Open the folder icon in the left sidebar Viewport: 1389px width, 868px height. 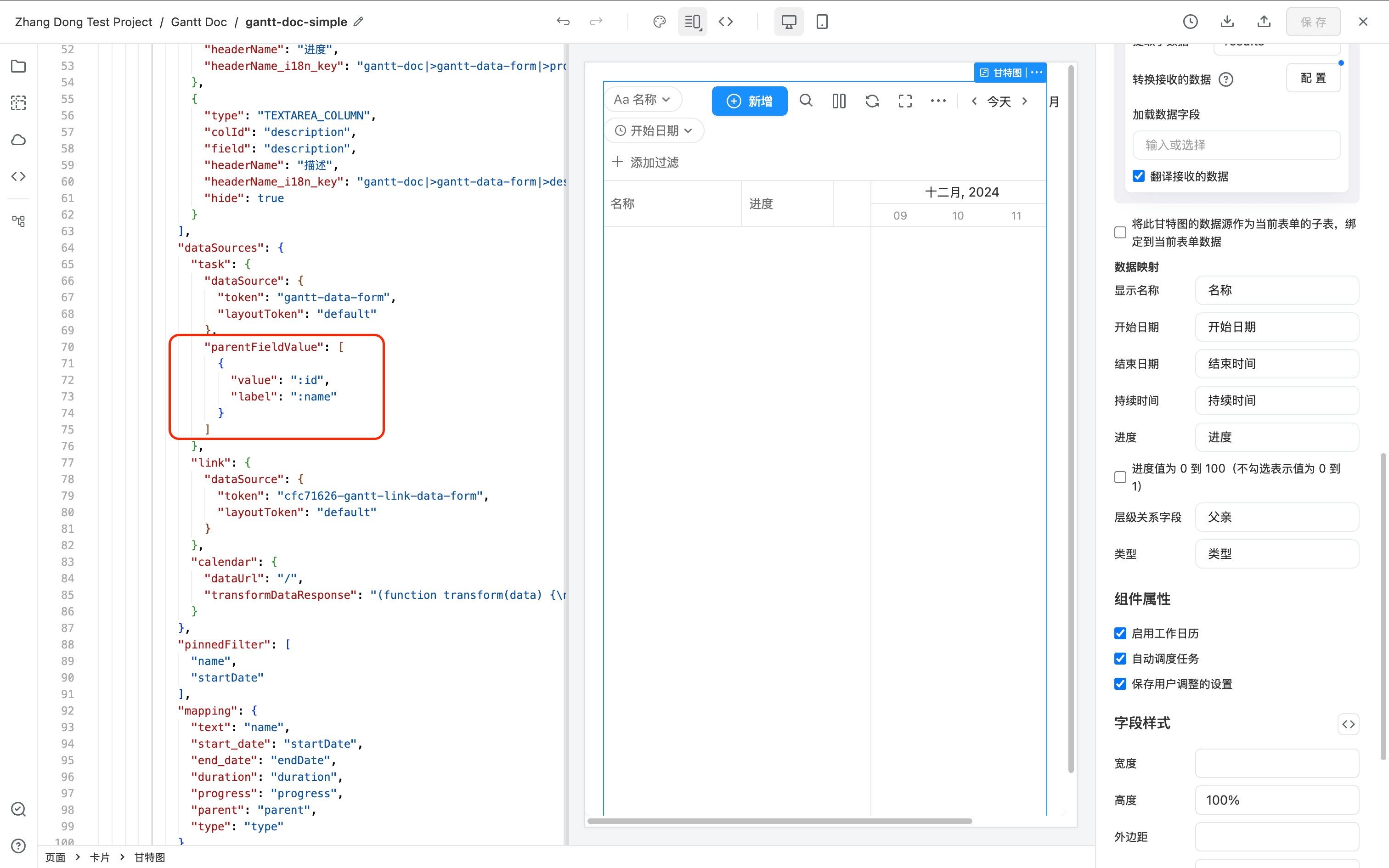coord(18,67)
